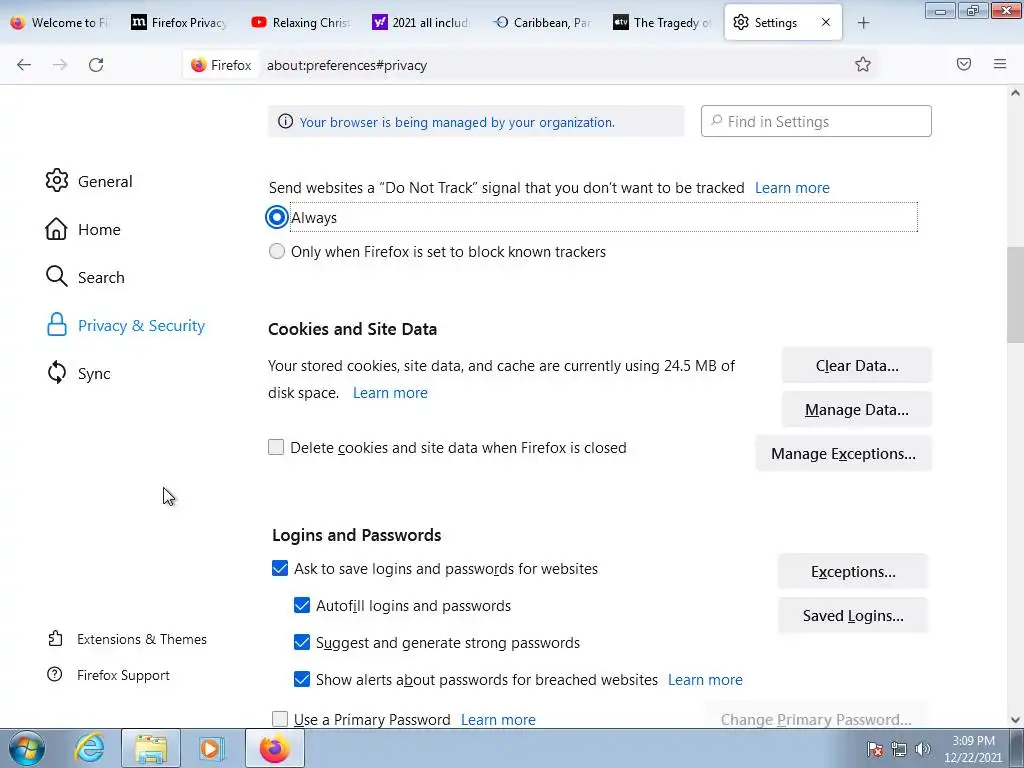
Task: Launch Internet Explorer from taskbar
Action: [89, 748]
